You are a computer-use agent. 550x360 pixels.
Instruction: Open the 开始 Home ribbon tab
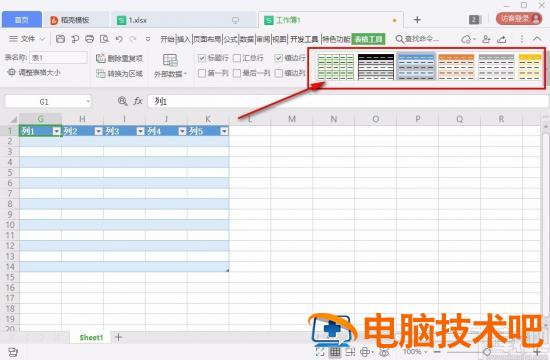point(167,39)
